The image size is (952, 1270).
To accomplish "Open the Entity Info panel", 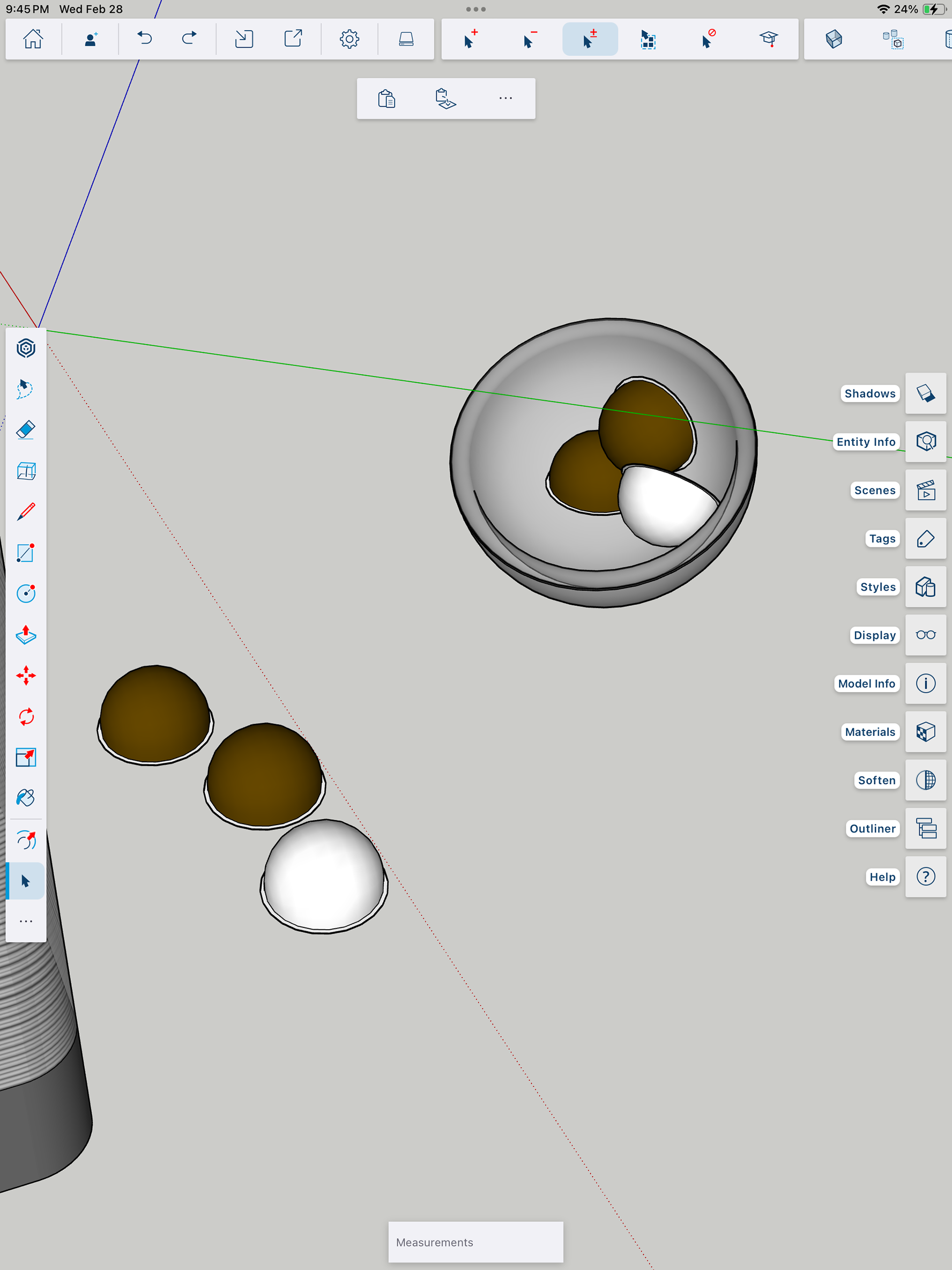I will tap(925, 441).
